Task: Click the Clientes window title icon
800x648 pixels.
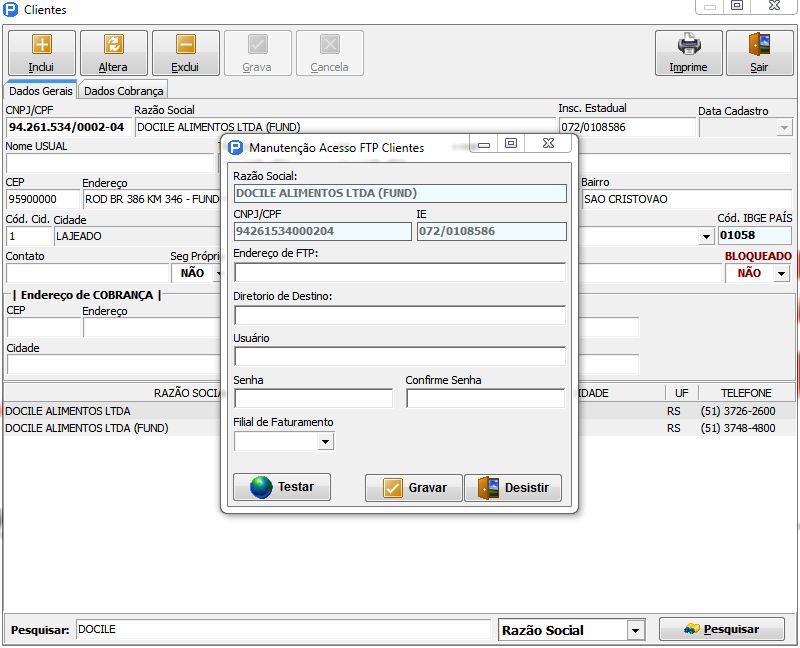Action: tap(10, 9)
